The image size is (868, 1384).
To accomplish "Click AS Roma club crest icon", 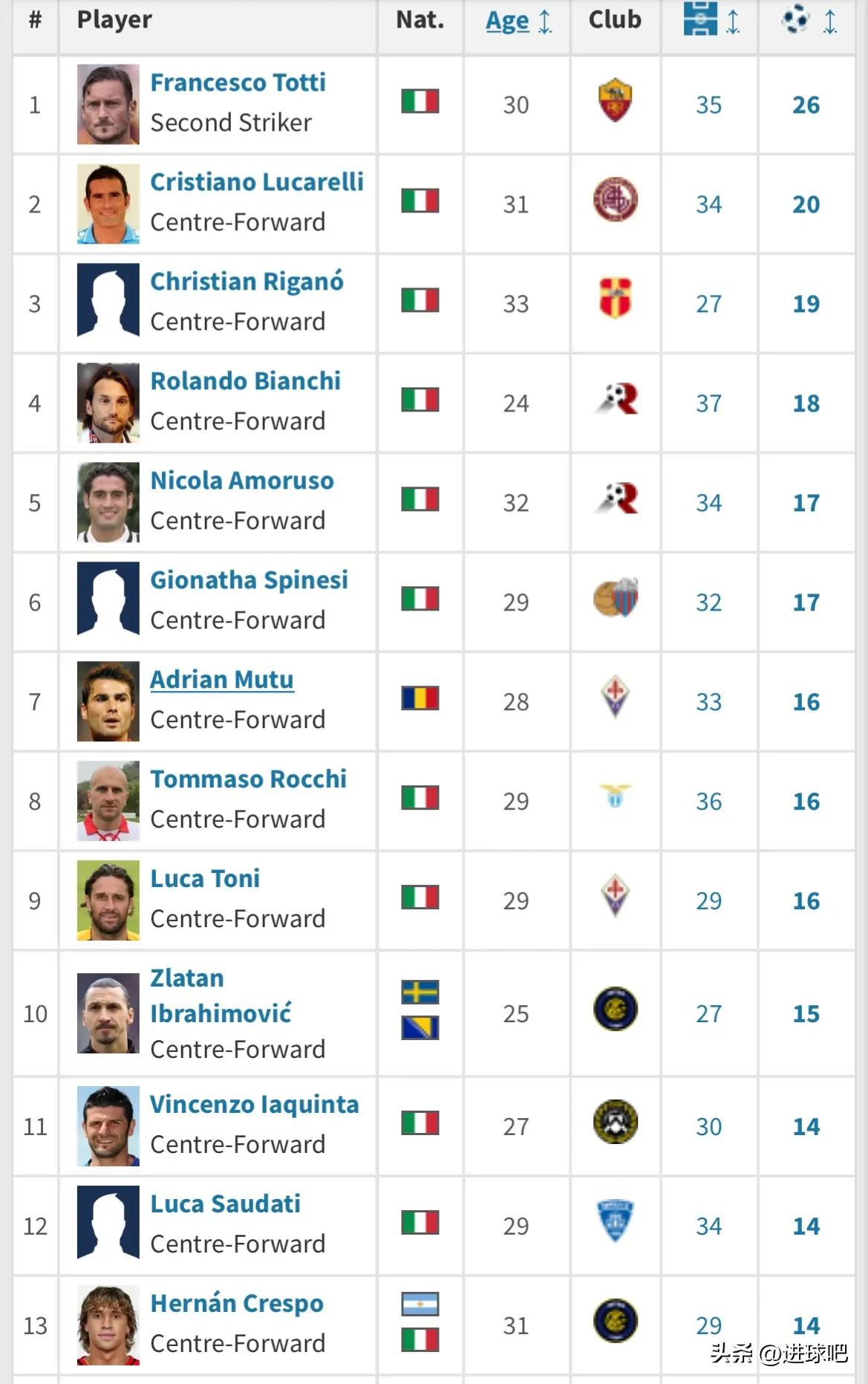I will tap(615, 100).
